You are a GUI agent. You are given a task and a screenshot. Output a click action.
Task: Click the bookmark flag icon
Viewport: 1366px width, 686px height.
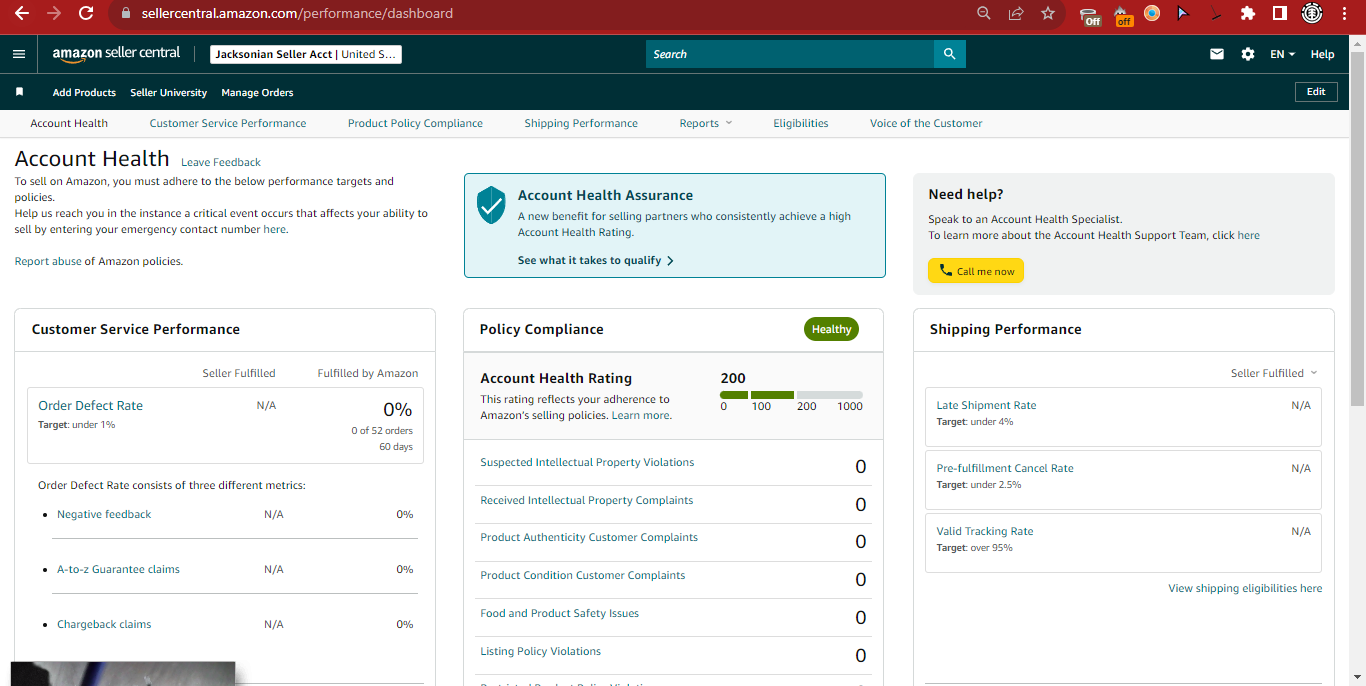(19, 92)
